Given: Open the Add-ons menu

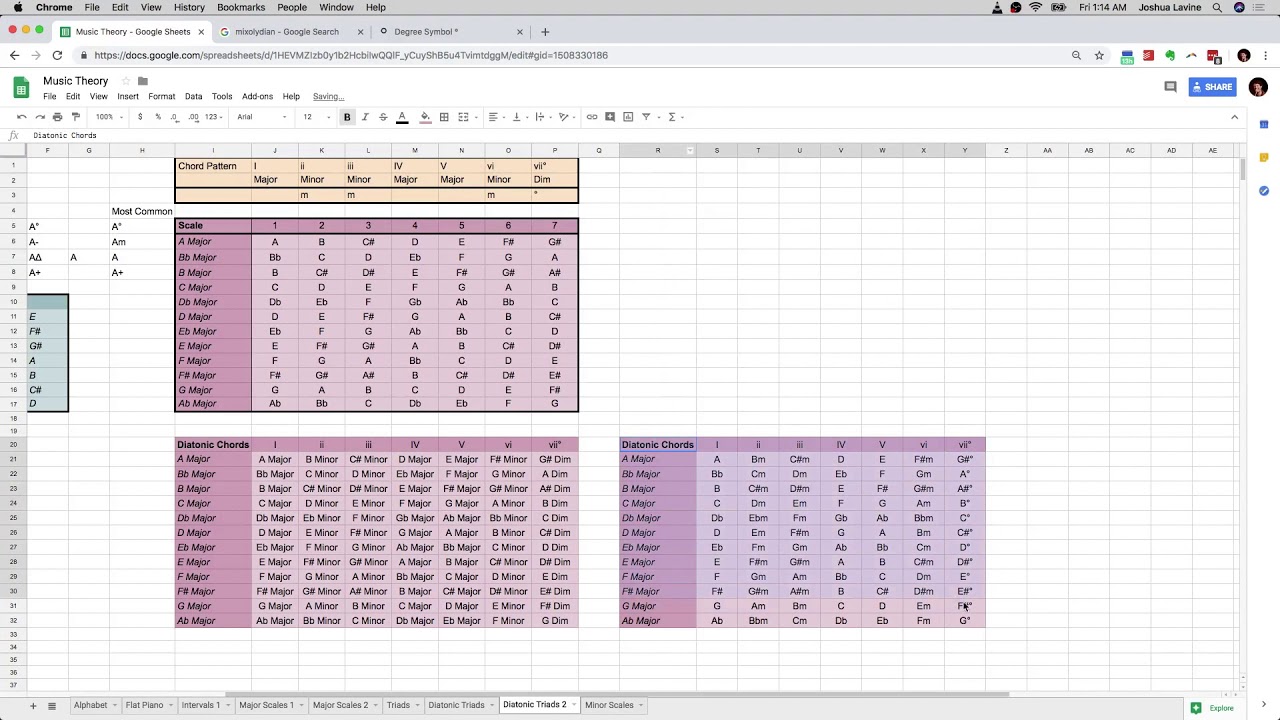Looking at the screenshot, I should (257, 97).
